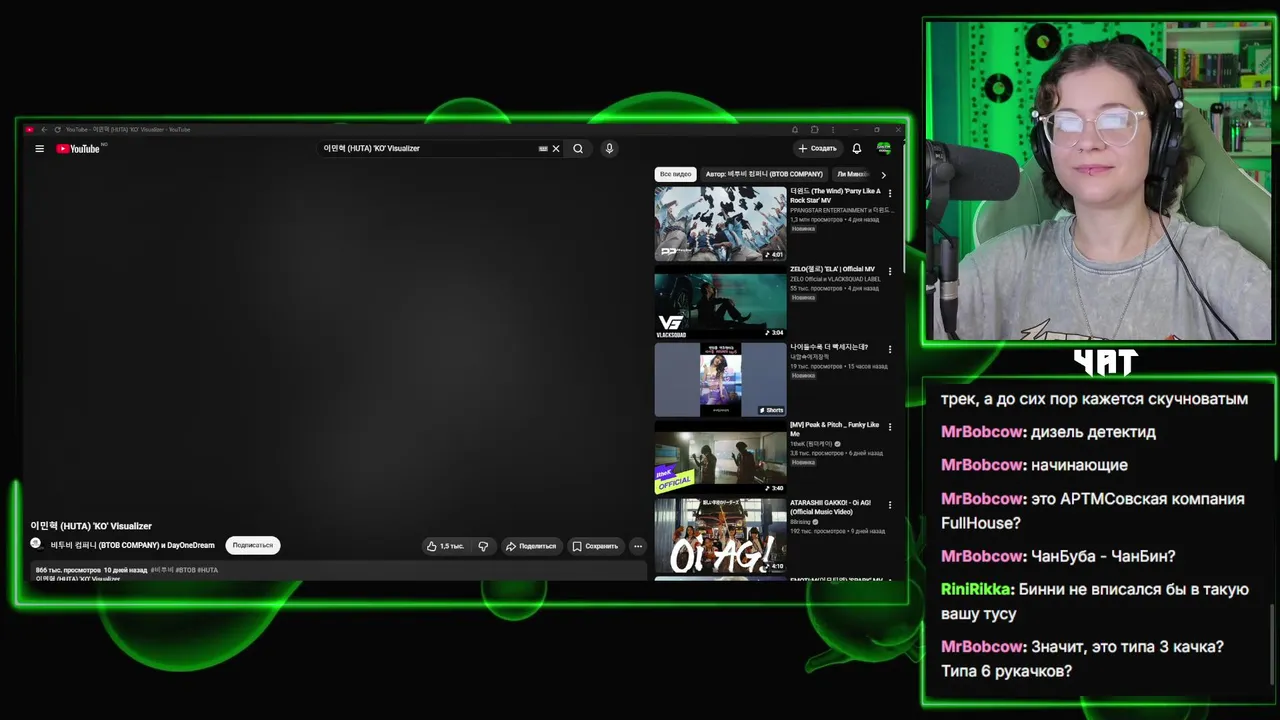This screenshot has width=1280, height=720.
Task: Open ZELO 'ELA' Official MV thumbnail
Action: click(x=721, y=302)
